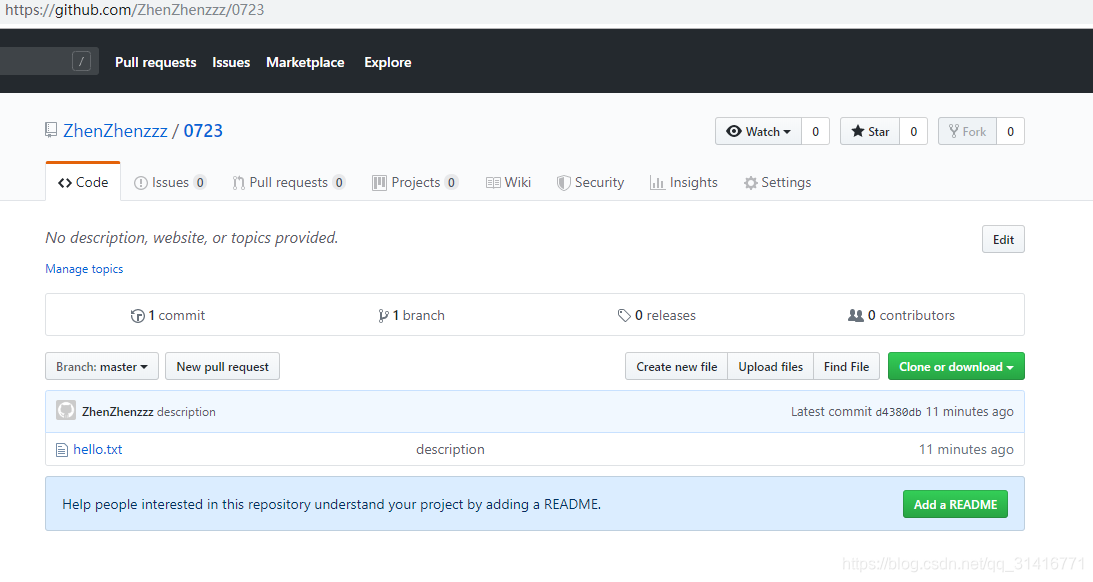1093x582 pixels.
Task: Click Find File button
Action: pos(846,367)
